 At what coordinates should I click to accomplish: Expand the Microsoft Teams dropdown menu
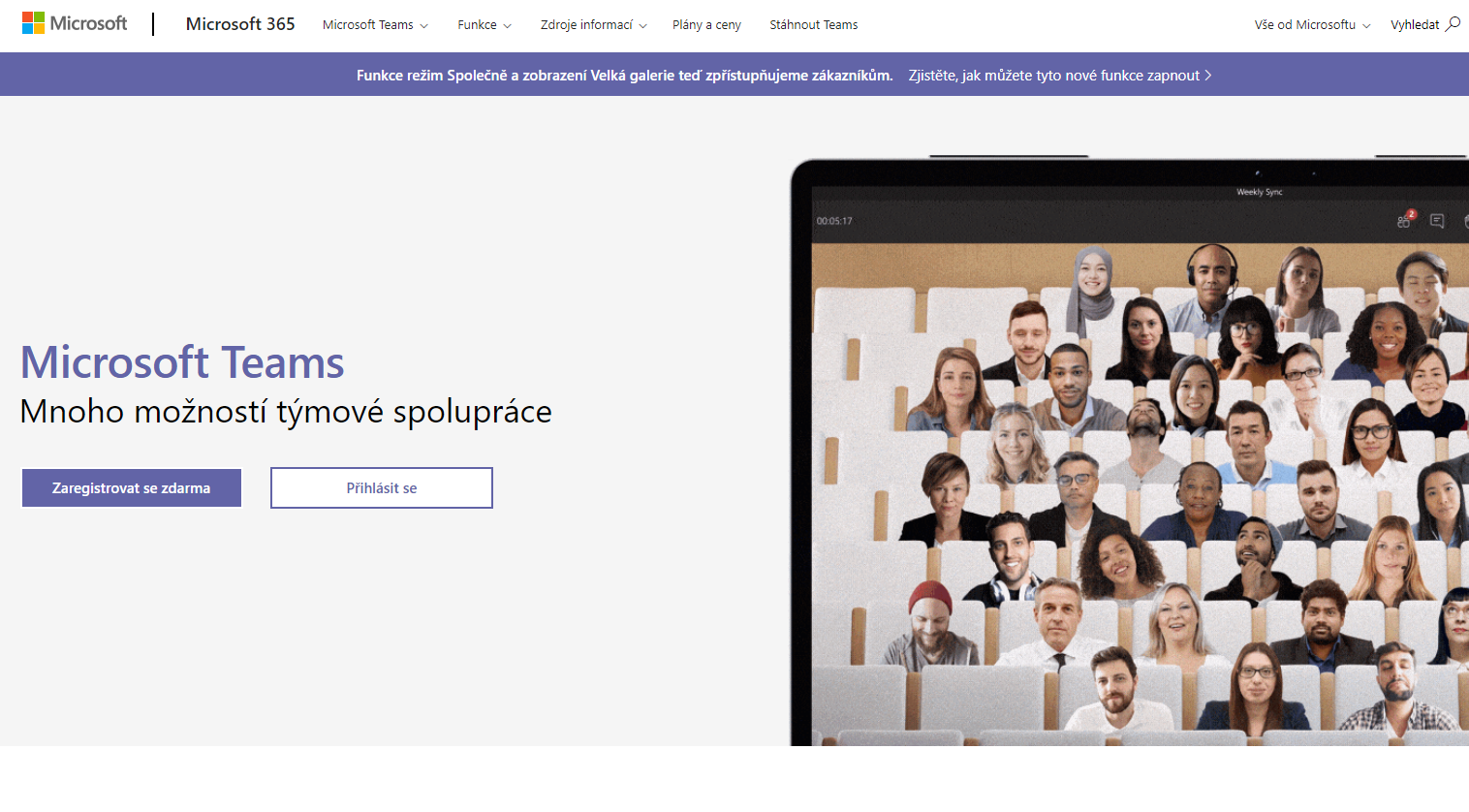[x=375, y=25]
